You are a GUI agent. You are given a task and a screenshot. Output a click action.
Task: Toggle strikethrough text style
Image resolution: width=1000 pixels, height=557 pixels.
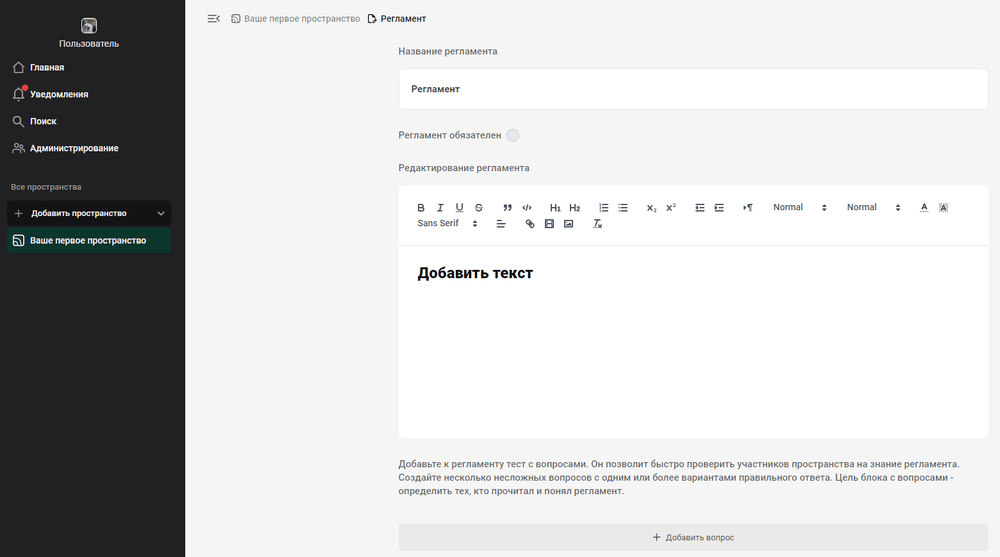(479, 207)
